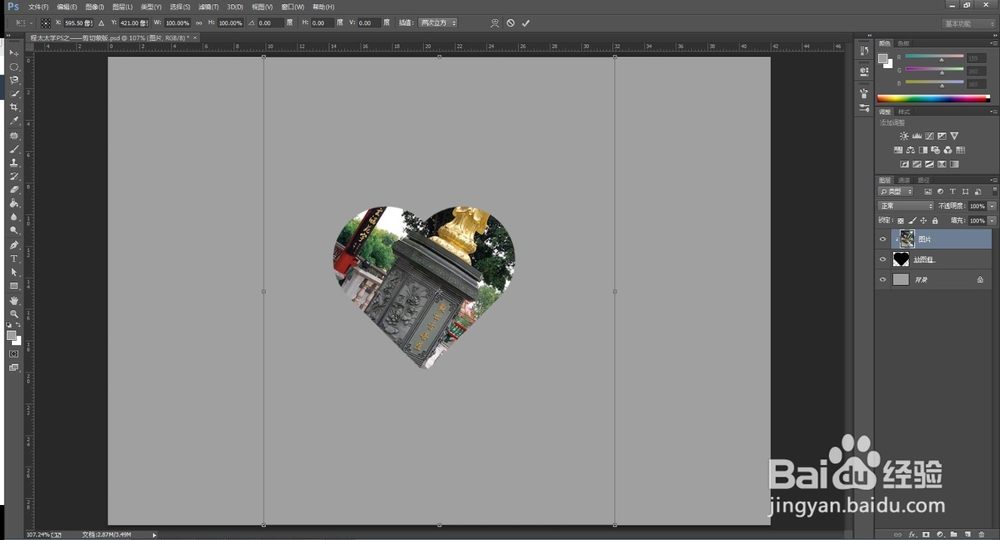Select the Elliptical Marquee tool
Screen dimensions: 1000x540
pos(14,67)
